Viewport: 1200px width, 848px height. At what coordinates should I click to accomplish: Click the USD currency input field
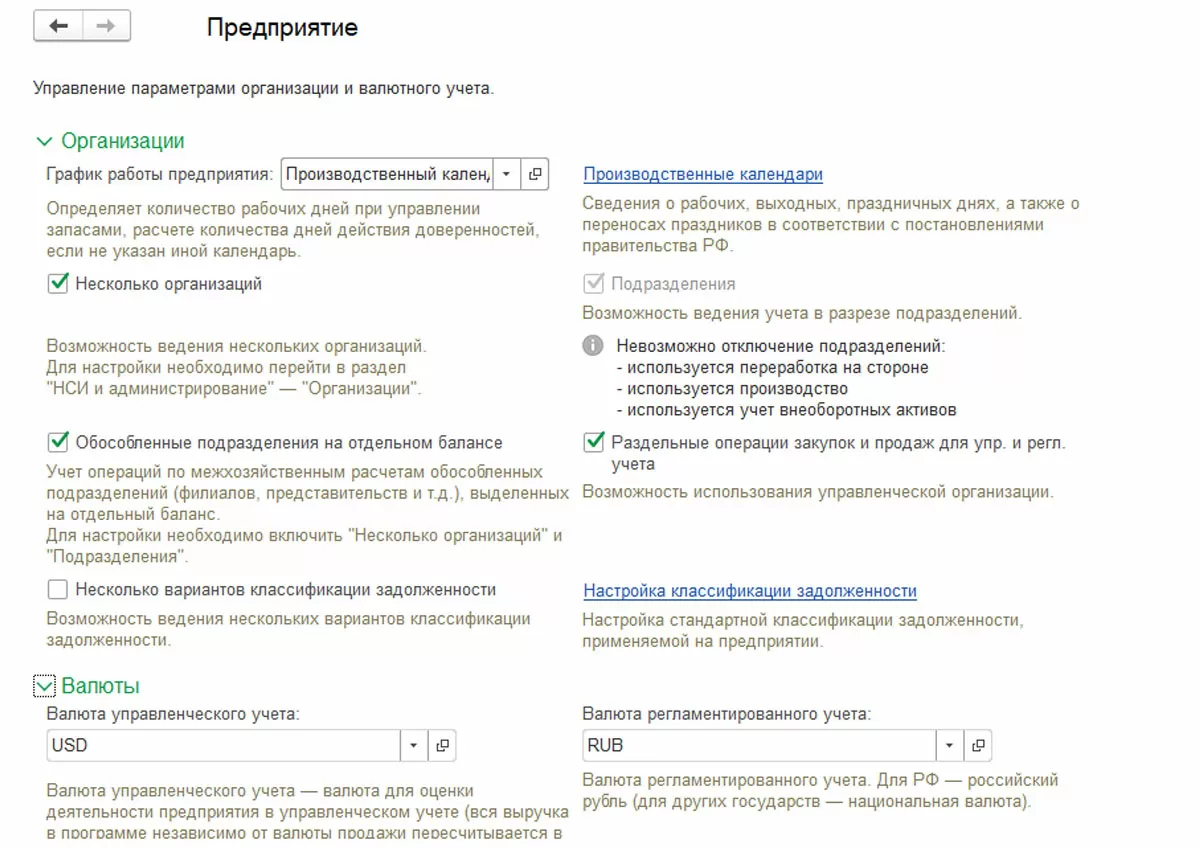point(224,746)
